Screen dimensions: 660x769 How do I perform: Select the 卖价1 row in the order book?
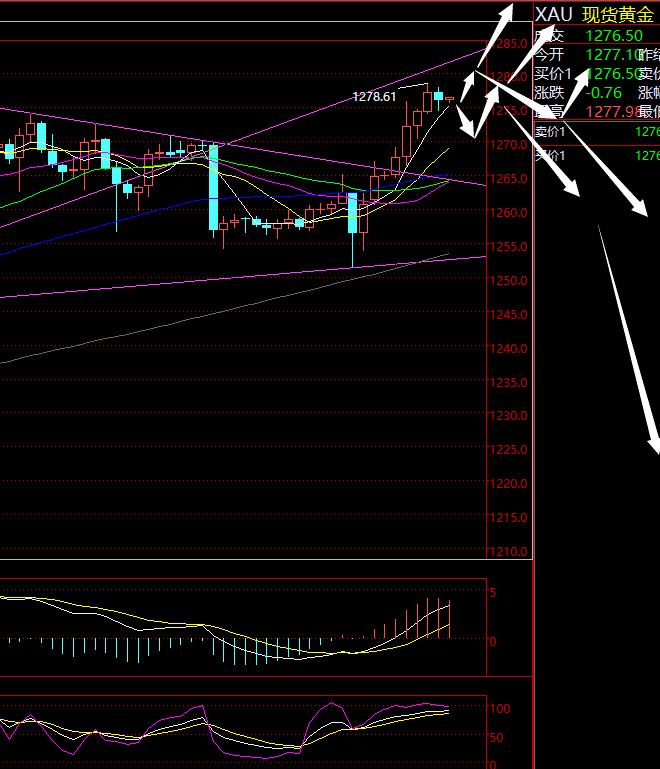coord(597,132)
